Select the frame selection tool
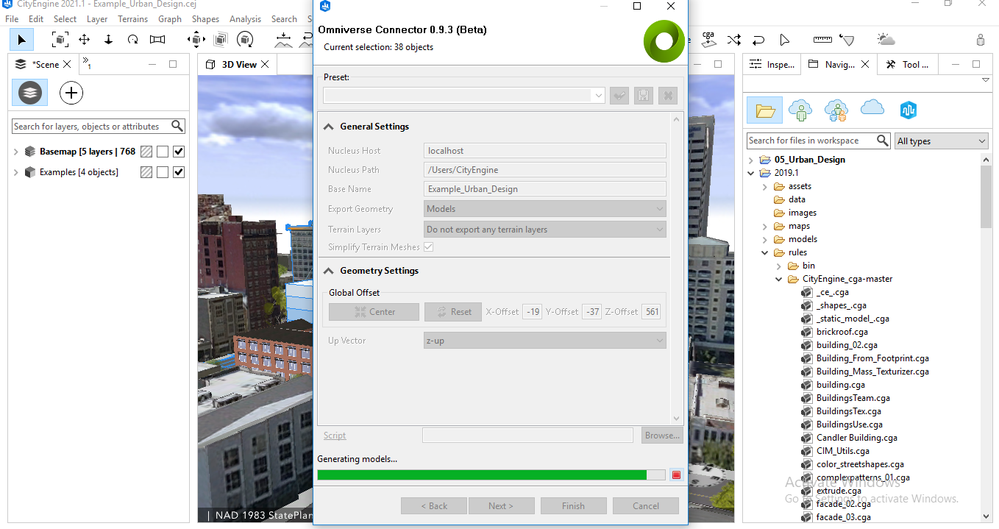 60,40
